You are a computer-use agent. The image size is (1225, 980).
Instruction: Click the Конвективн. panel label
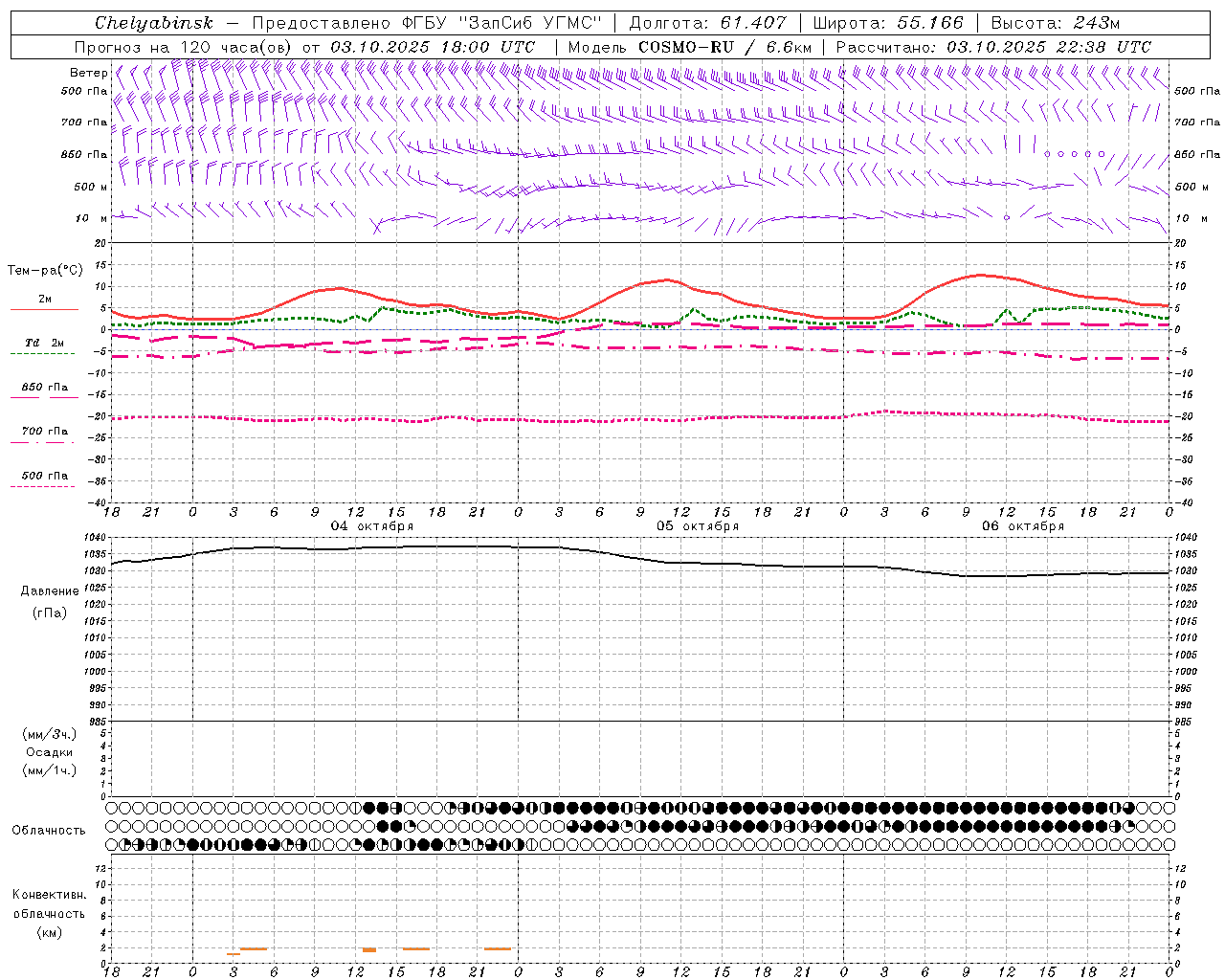pyautogui.click(x=49, y=895)
